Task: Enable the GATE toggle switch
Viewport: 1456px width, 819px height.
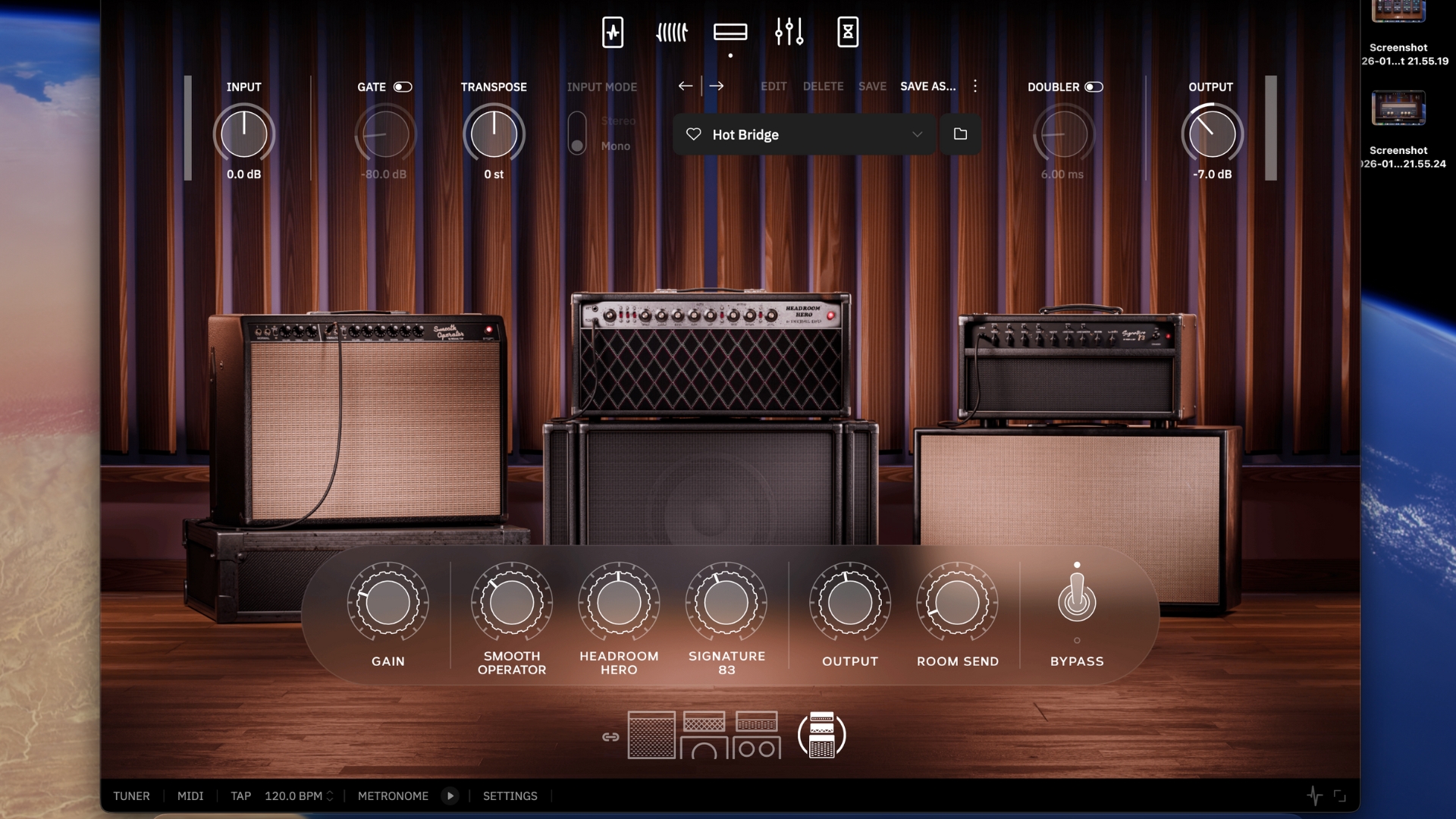Action: [x=403, y=86]
